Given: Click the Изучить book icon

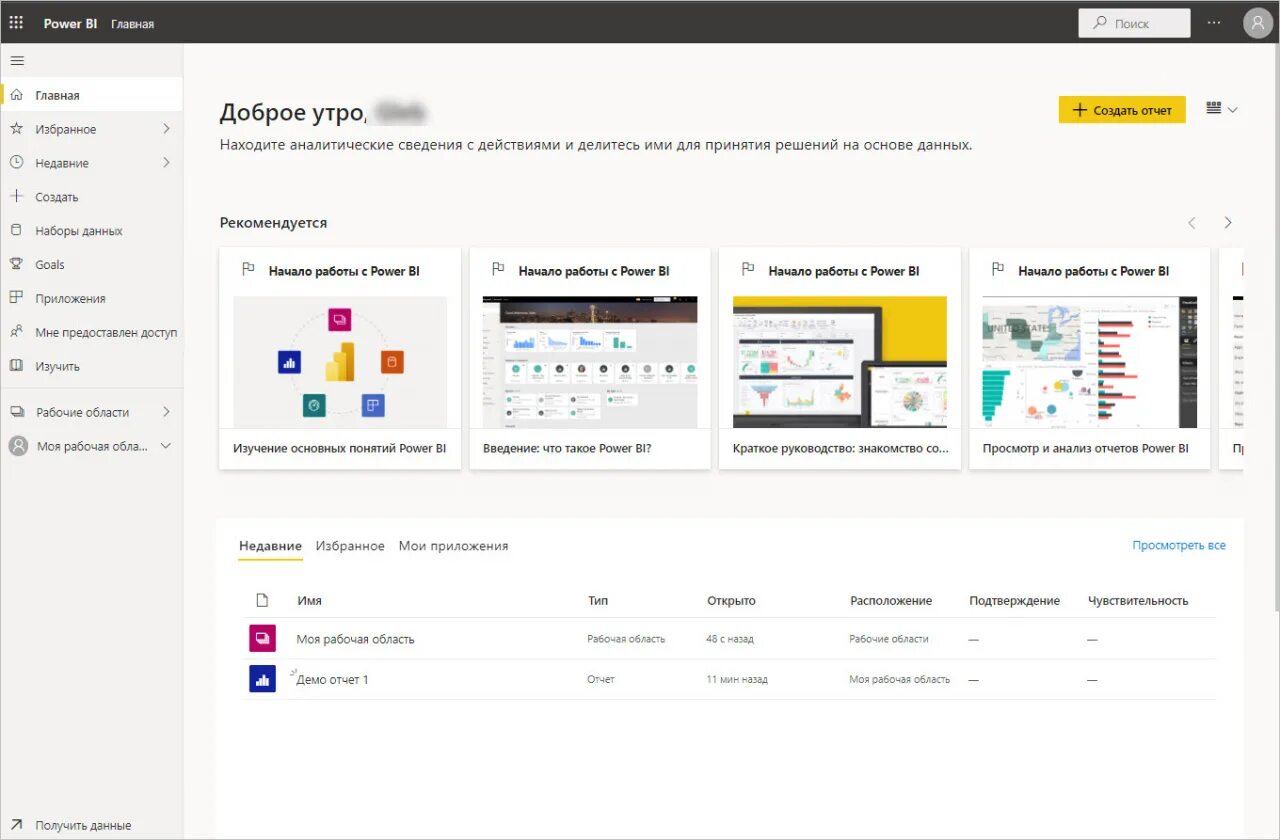Looking at the screenshot, I should [x=16, y=366].
